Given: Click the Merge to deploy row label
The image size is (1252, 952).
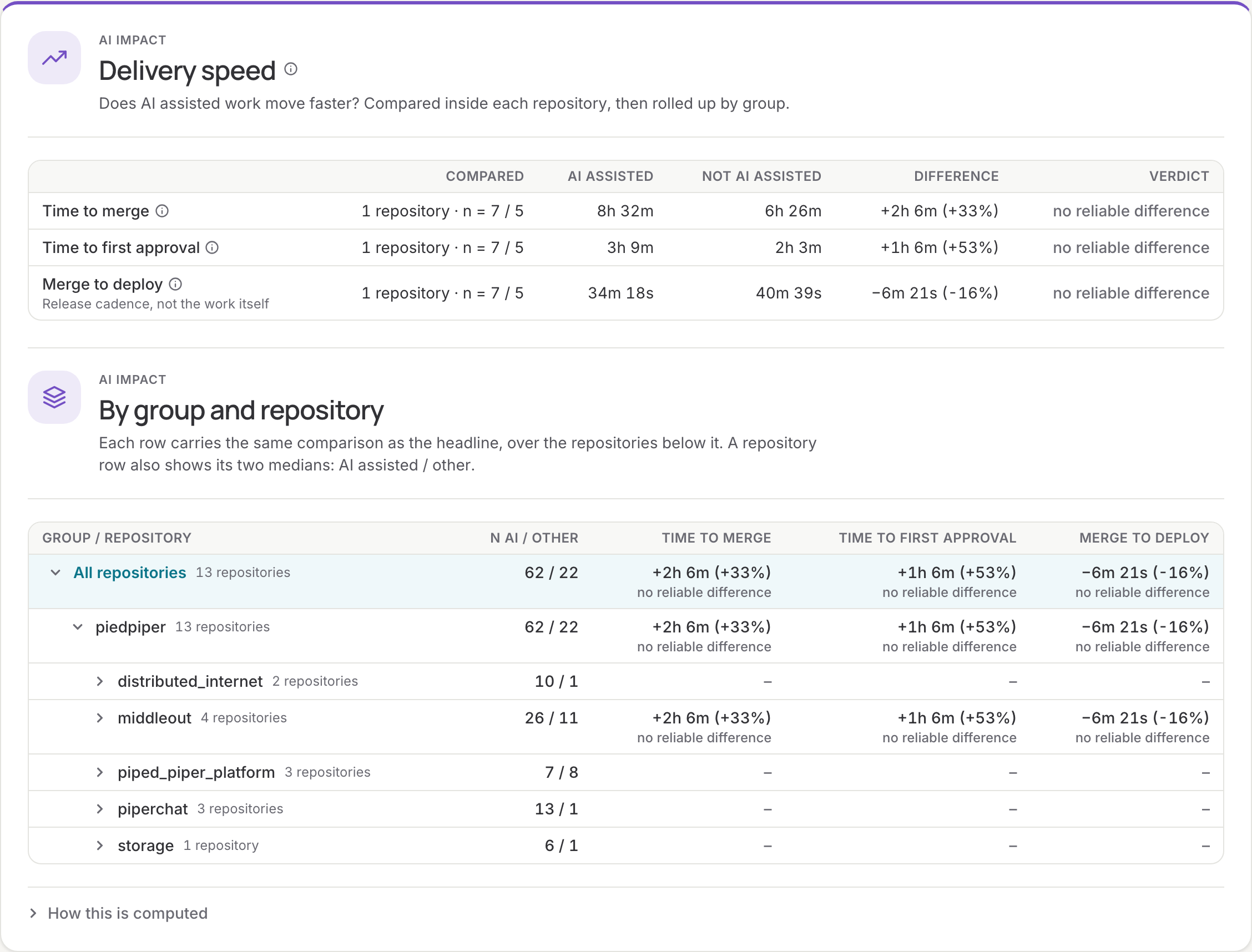Looking at the screenshot, I should click(x=103, y=284).
